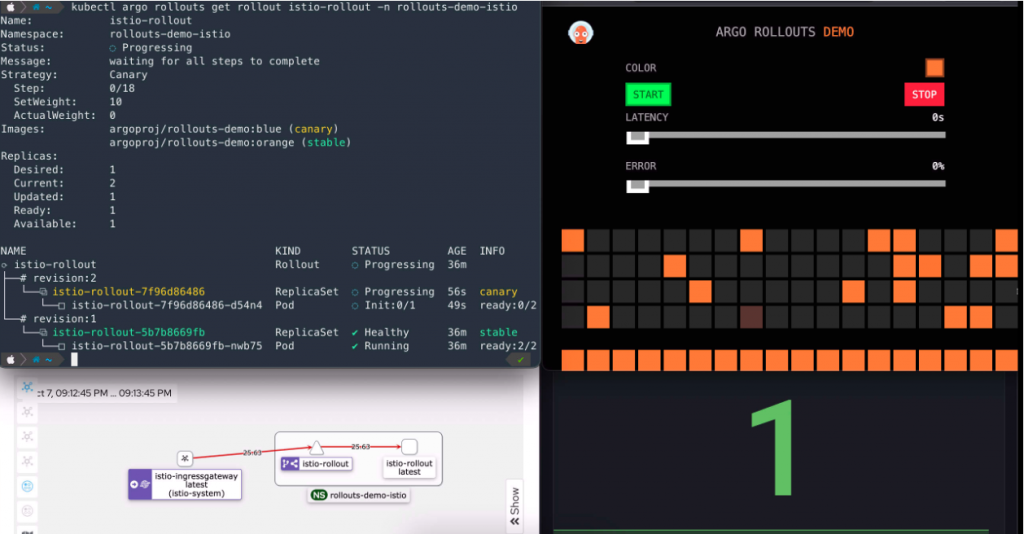
Task: Click pod istio-rollout-7f96d86486-d54n4 row
Action: [x=167, y=306]
